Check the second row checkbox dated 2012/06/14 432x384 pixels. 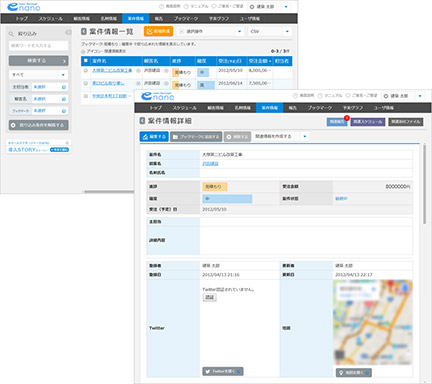click(86, 83)
